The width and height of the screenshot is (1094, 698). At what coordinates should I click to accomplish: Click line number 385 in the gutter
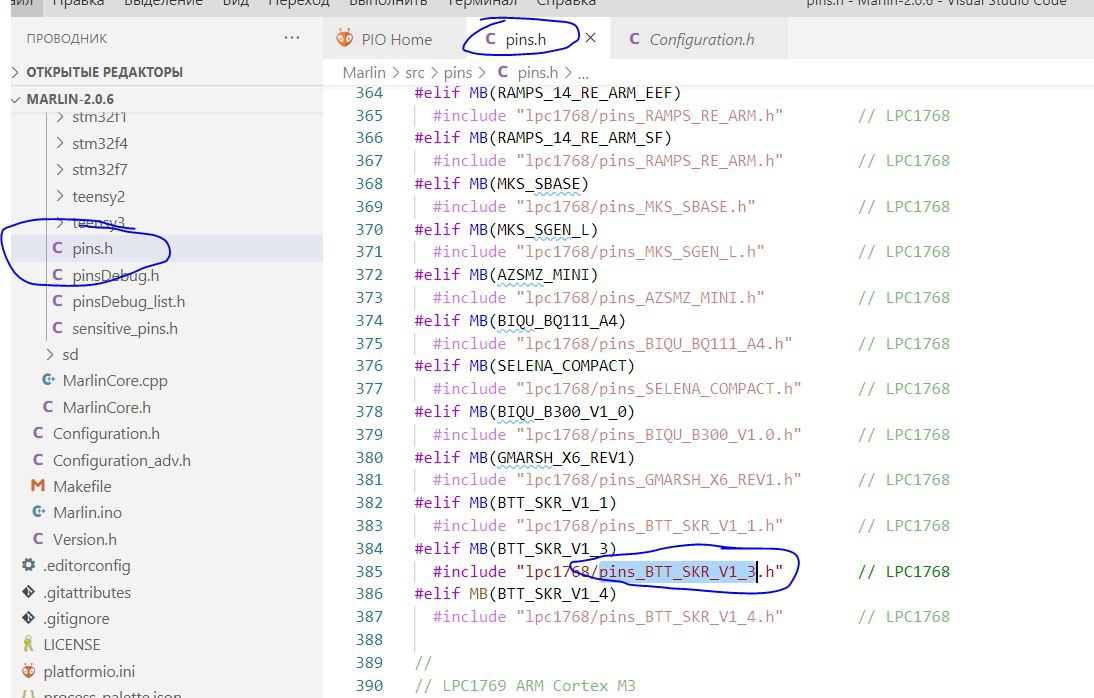pos(369,572)
